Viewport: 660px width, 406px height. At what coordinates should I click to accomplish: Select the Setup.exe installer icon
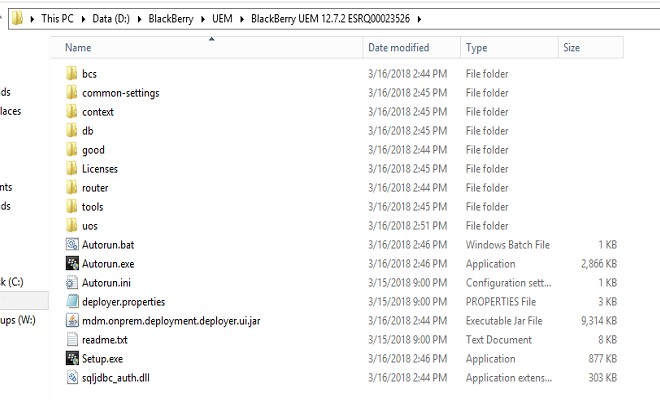tap(71, 358)
